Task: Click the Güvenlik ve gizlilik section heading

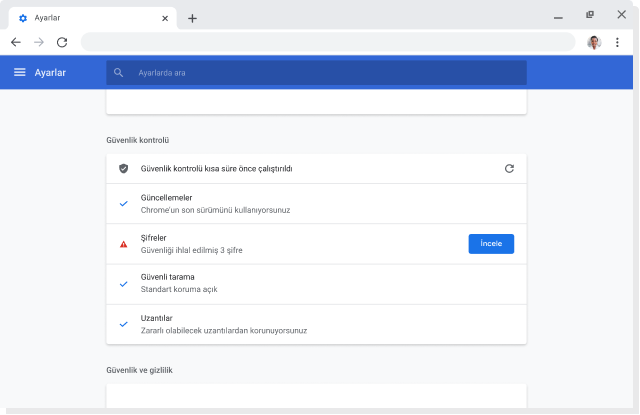Action: coord(139,370)
